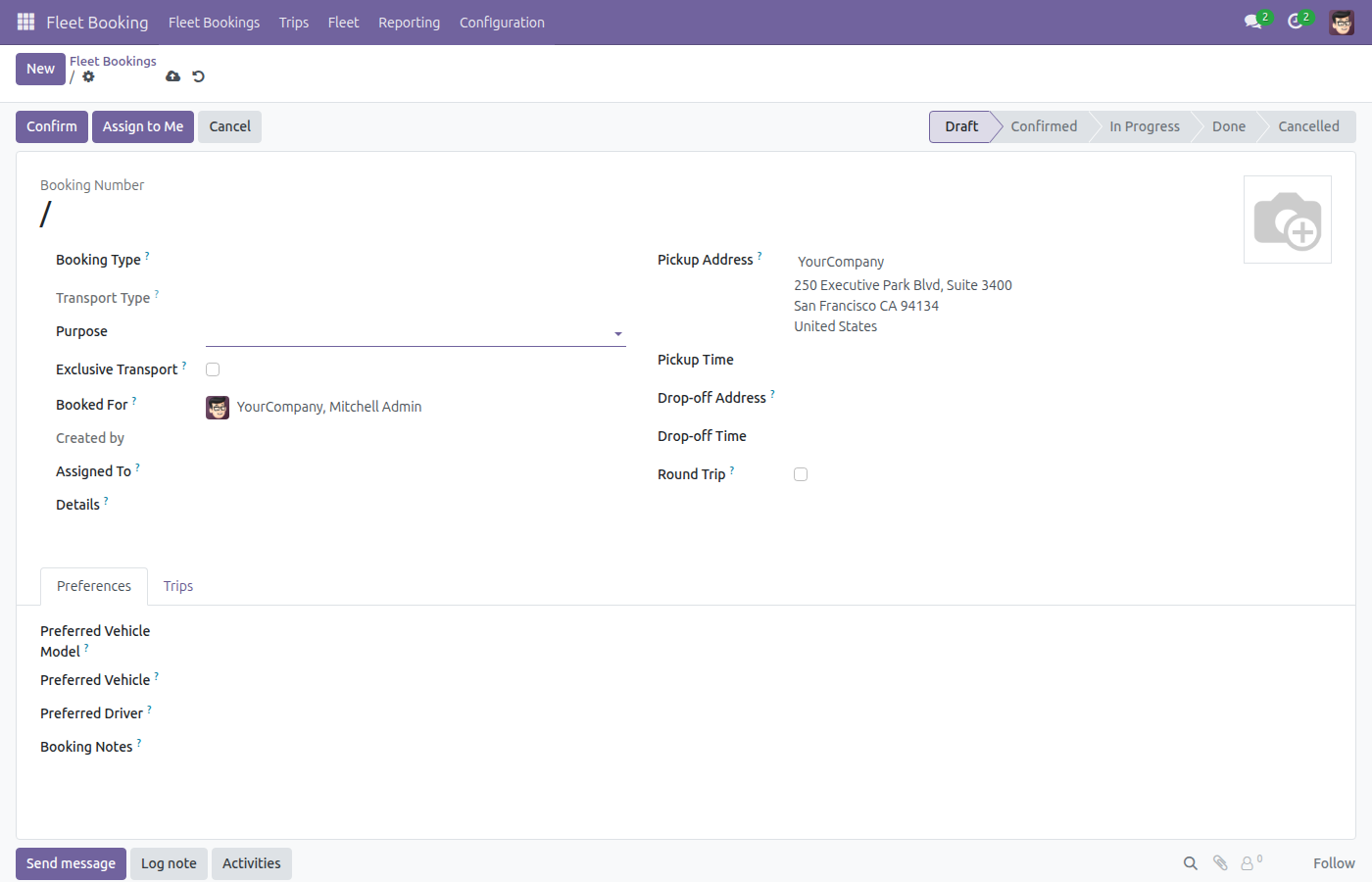Click Assign to Me button
The height and width of the screenshot is (882, 1372).
[x=143, y=126]
